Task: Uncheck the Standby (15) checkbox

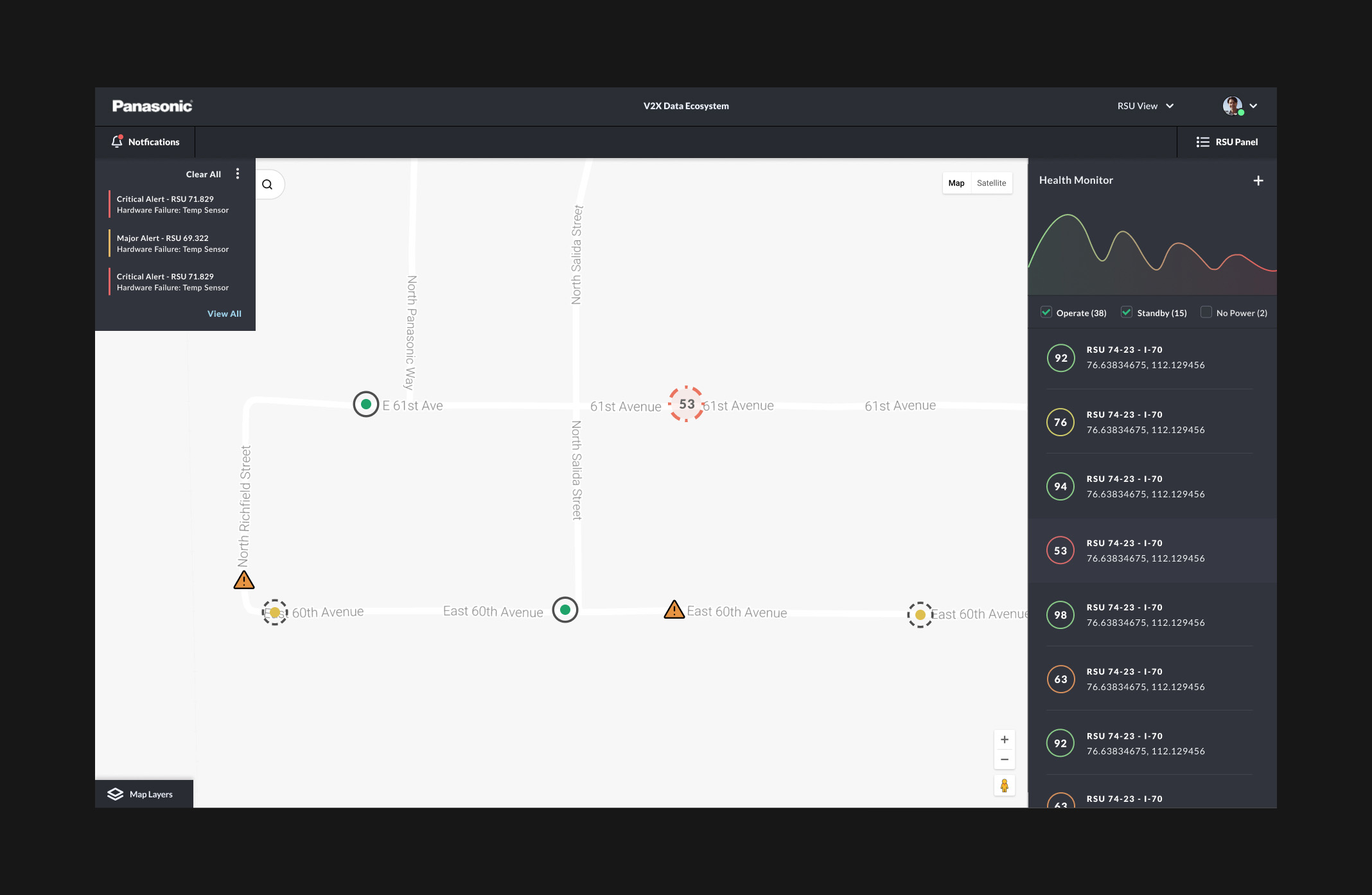Action: [1127, 312]
